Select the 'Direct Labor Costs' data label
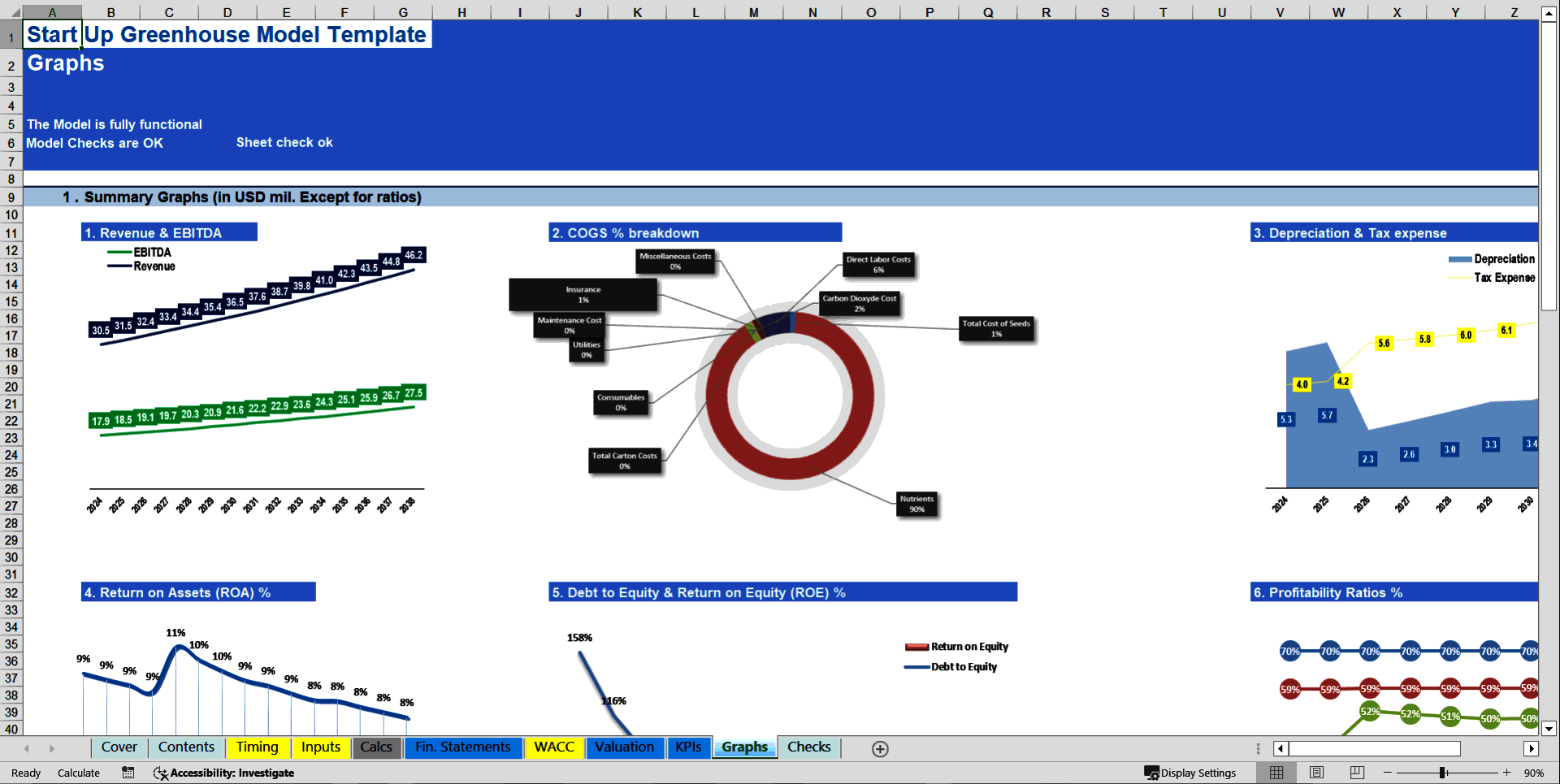 click(879, 264)
